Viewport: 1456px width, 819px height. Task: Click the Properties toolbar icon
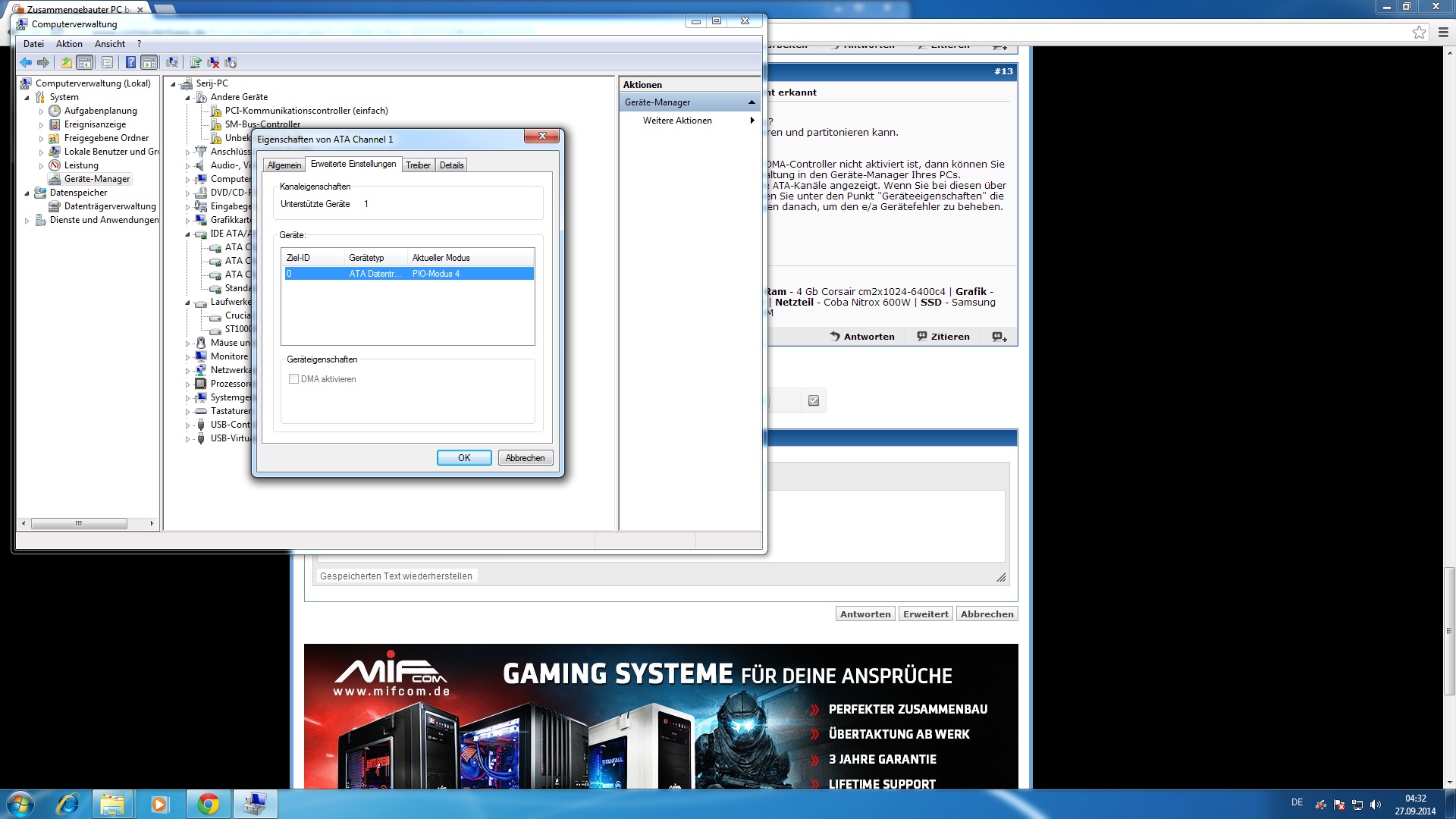[x=107, y=62]
